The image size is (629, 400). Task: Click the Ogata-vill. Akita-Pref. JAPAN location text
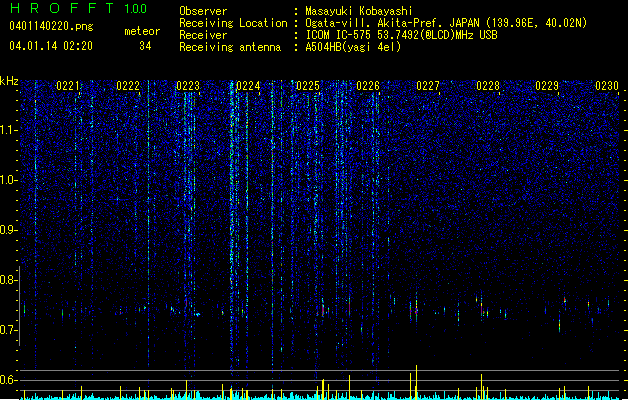(446, 23)
